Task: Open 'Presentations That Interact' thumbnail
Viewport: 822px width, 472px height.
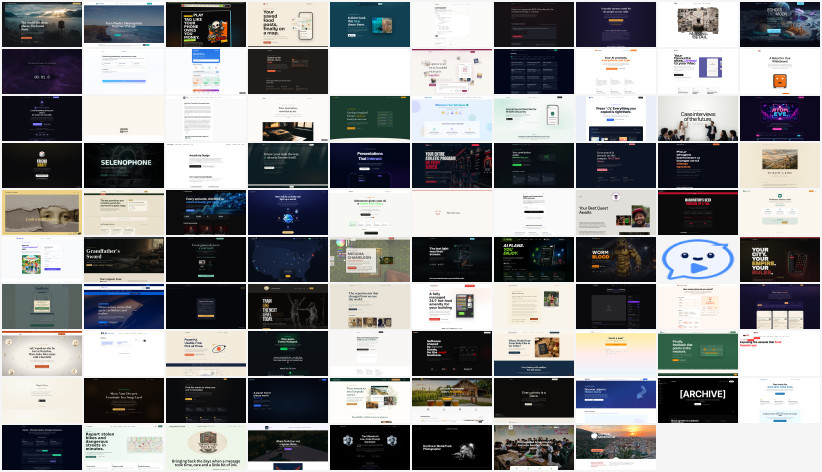Action: click(370, 166)
